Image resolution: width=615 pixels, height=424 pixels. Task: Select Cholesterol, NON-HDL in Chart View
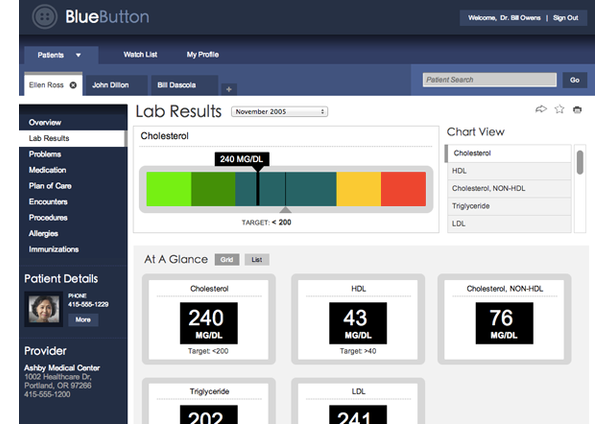coord(509,189)
